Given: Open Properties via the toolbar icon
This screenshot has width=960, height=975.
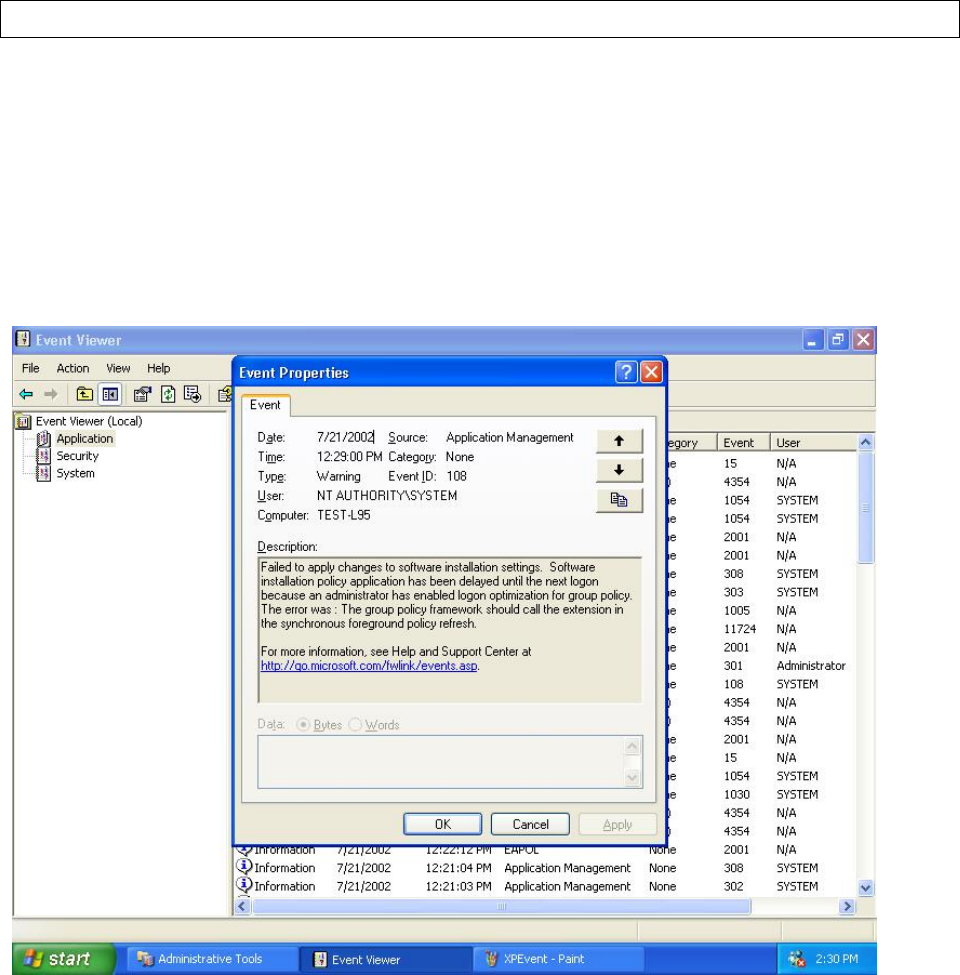Looking at the screenshot, I should 142,394.
